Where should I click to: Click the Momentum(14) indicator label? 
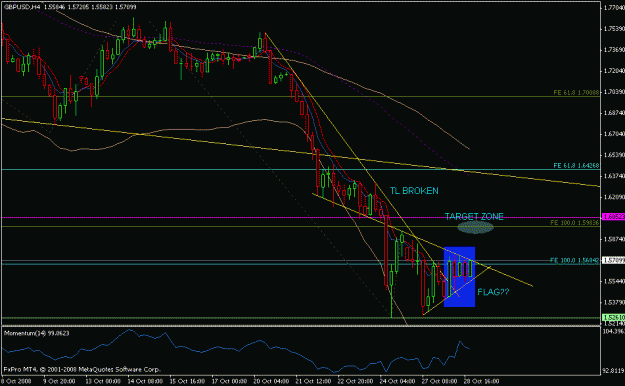point(37,333)
